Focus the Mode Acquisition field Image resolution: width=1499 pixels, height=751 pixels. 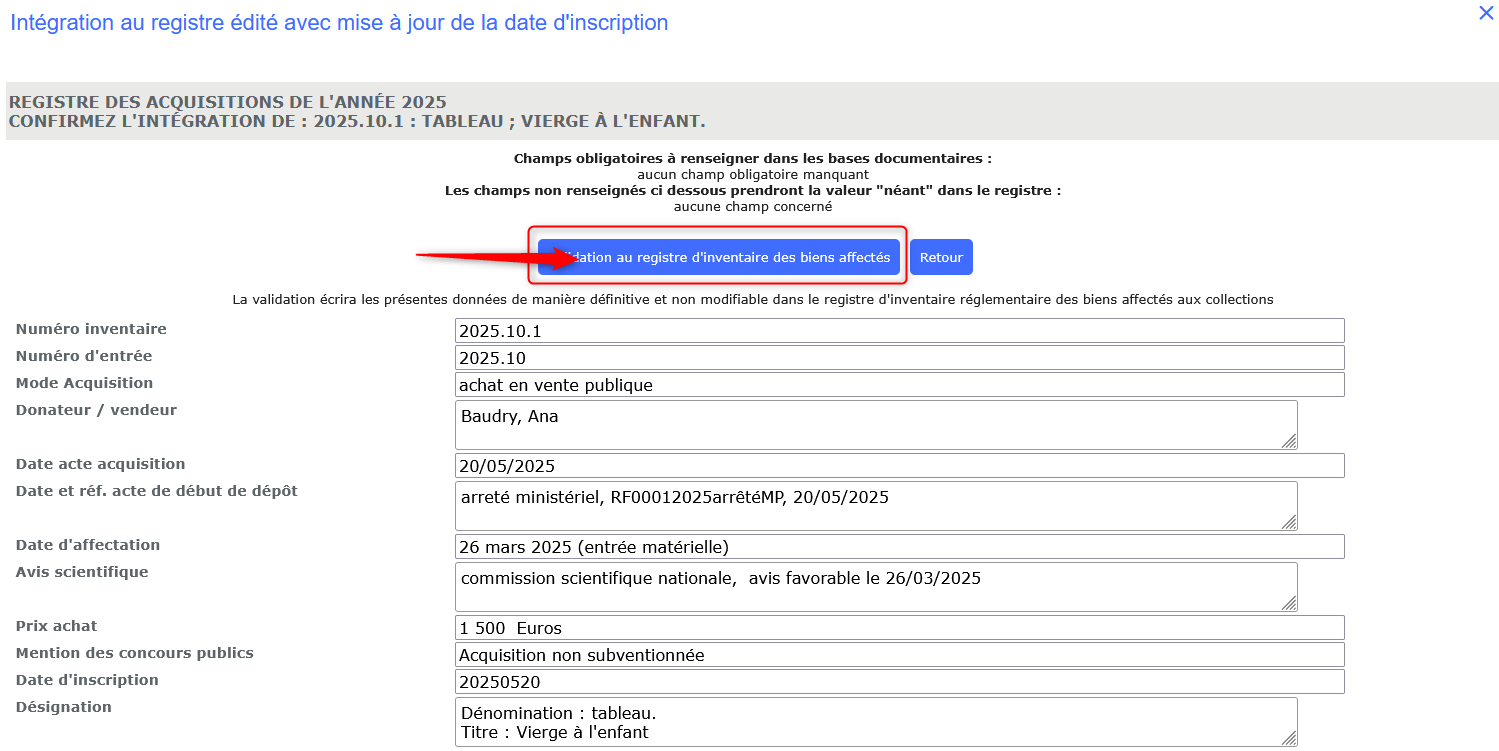[x=899, y=385]
